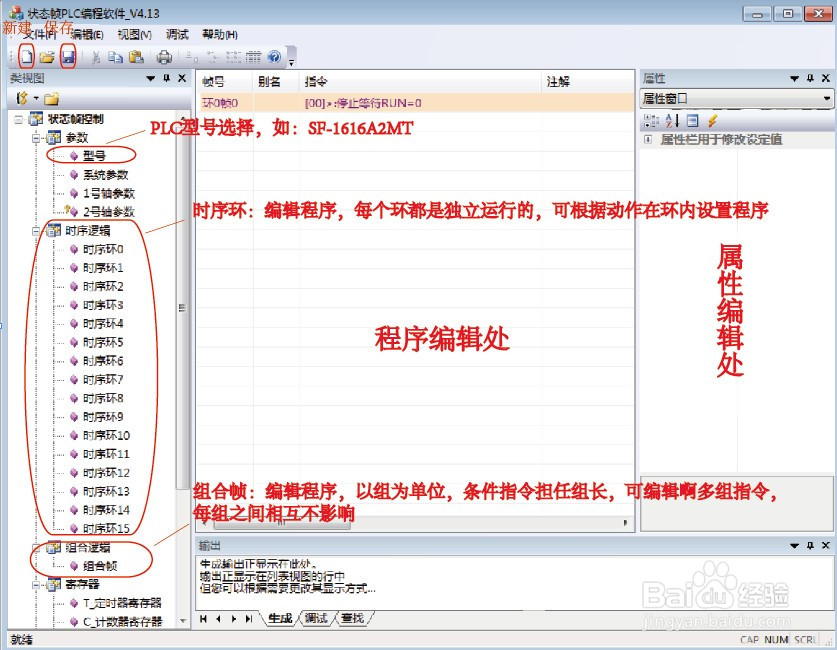Click the New file toolbar icon

(27, 56)
